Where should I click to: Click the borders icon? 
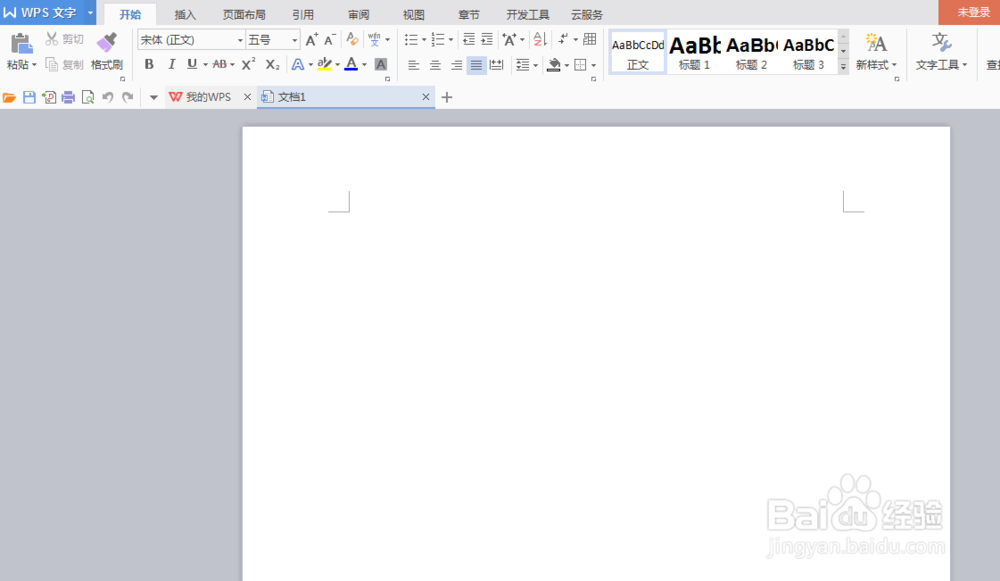click(x=580, y=64)
